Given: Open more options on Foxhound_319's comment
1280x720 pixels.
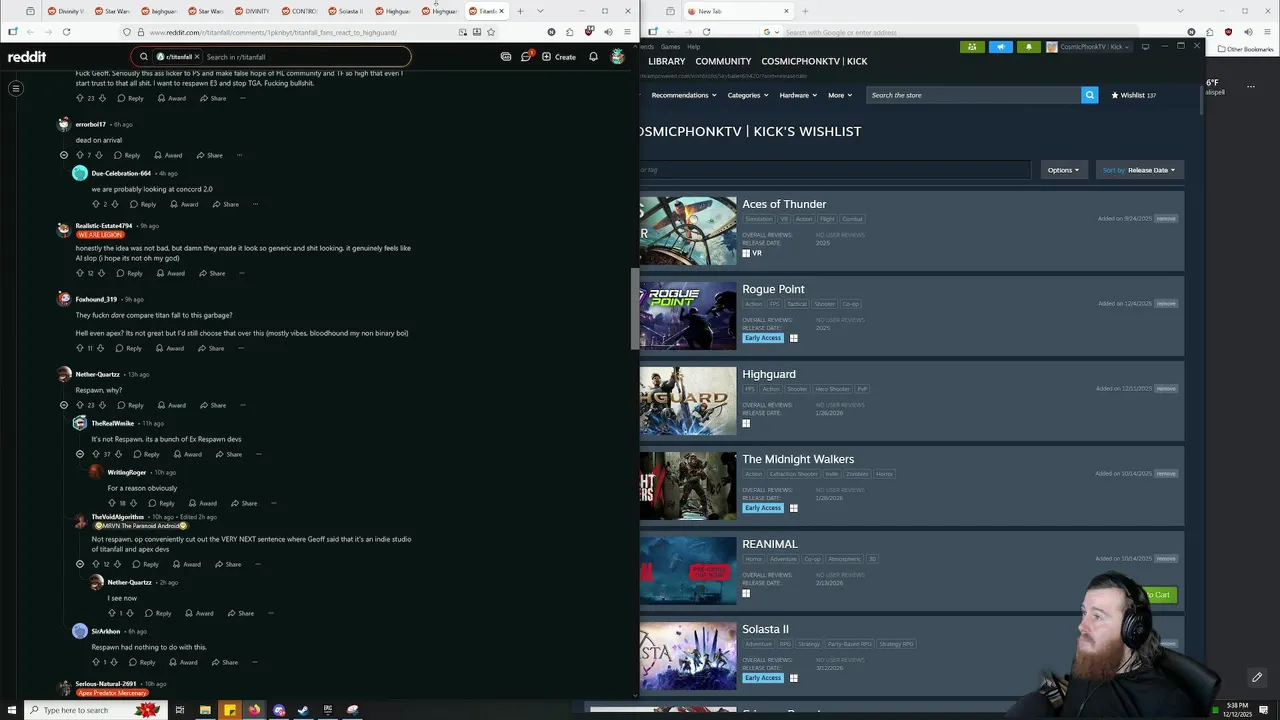Looking at the screenshot, I should pos(240,348).
